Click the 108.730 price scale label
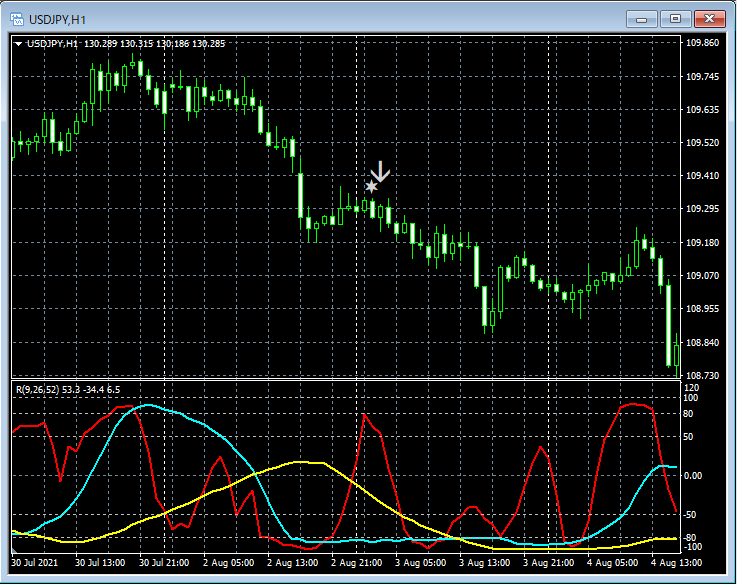The height and width of the screenshot is (584, 738). tap(702, 376)
